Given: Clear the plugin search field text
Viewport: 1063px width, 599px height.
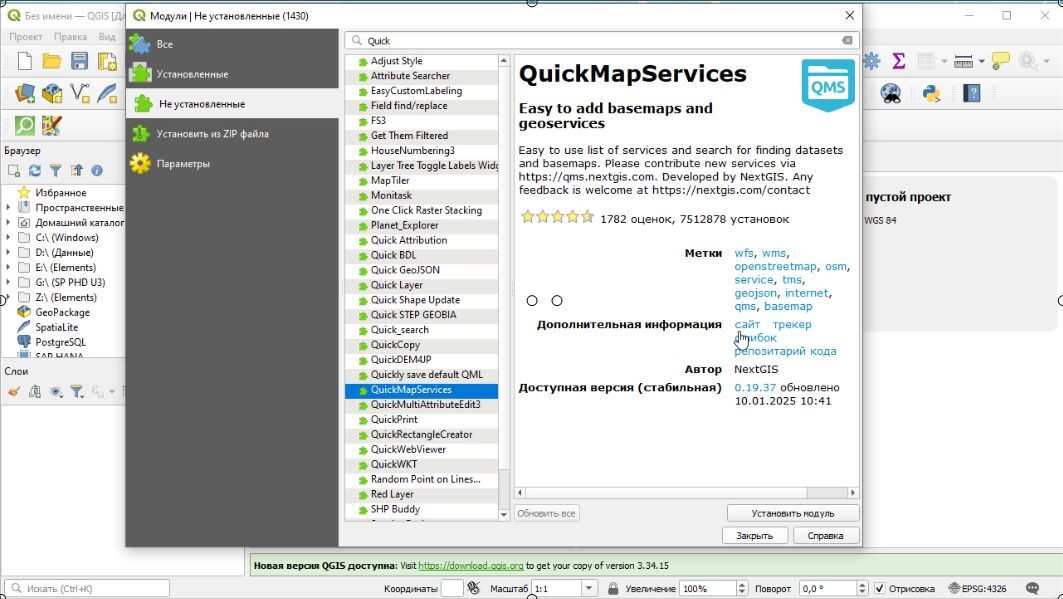Looking at the screenshot, I should point(847,41).
